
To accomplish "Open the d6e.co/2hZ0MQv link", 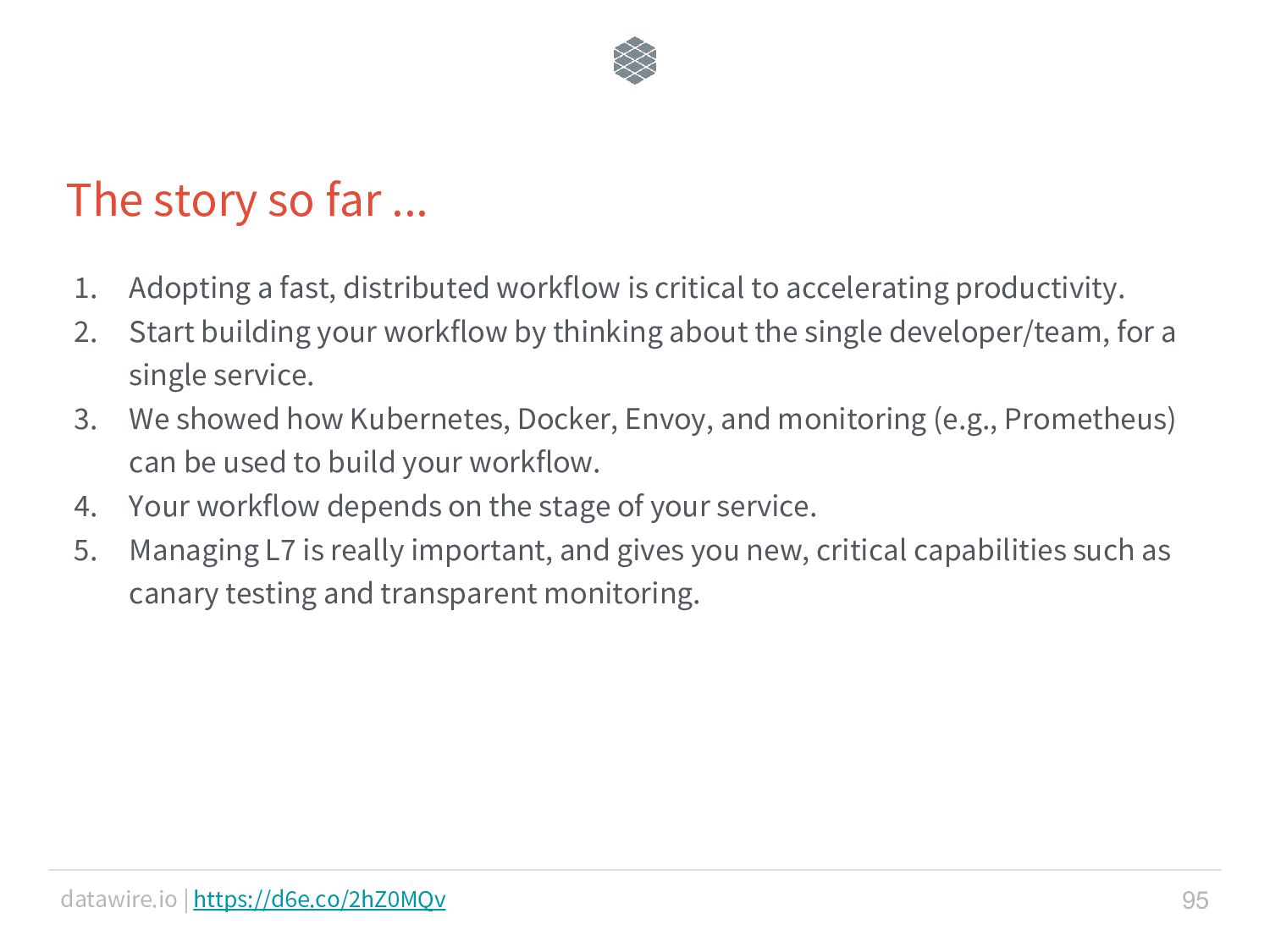I will click(319, 899).
